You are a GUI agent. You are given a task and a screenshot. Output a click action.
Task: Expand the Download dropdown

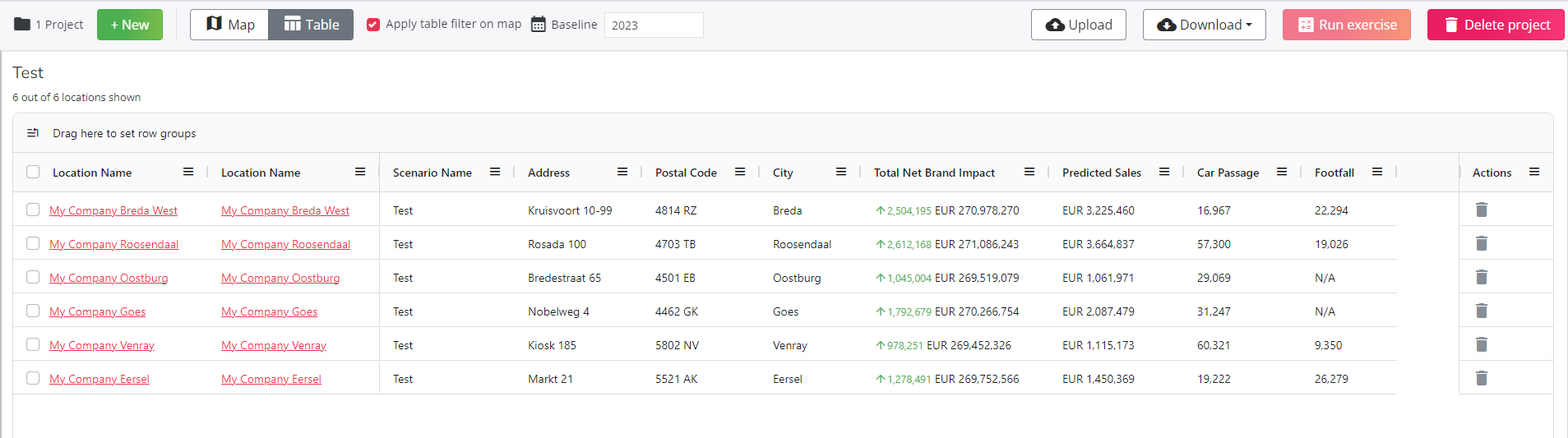pyautogui.click(x=1204, y=25)
